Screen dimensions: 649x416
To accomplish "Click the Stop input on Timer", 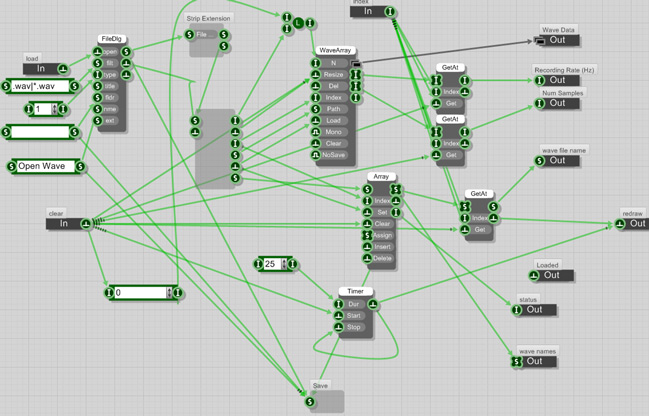I will coord(354,327).
